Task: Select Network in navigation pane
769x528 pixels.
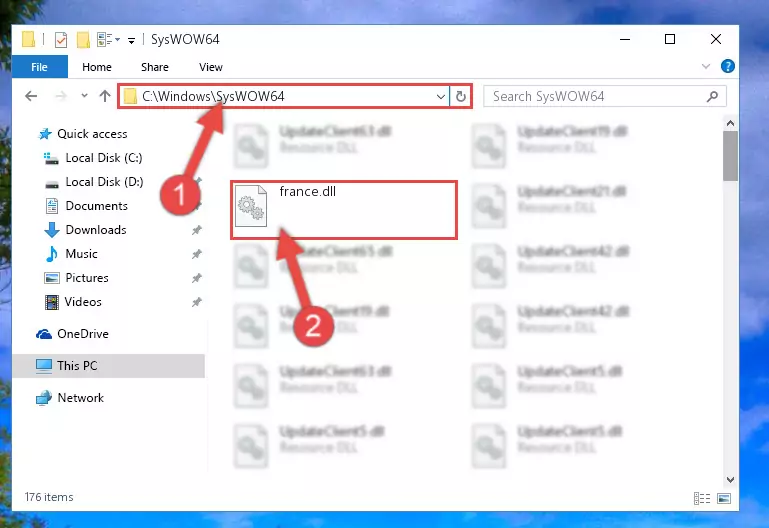Action: point(80,398)
